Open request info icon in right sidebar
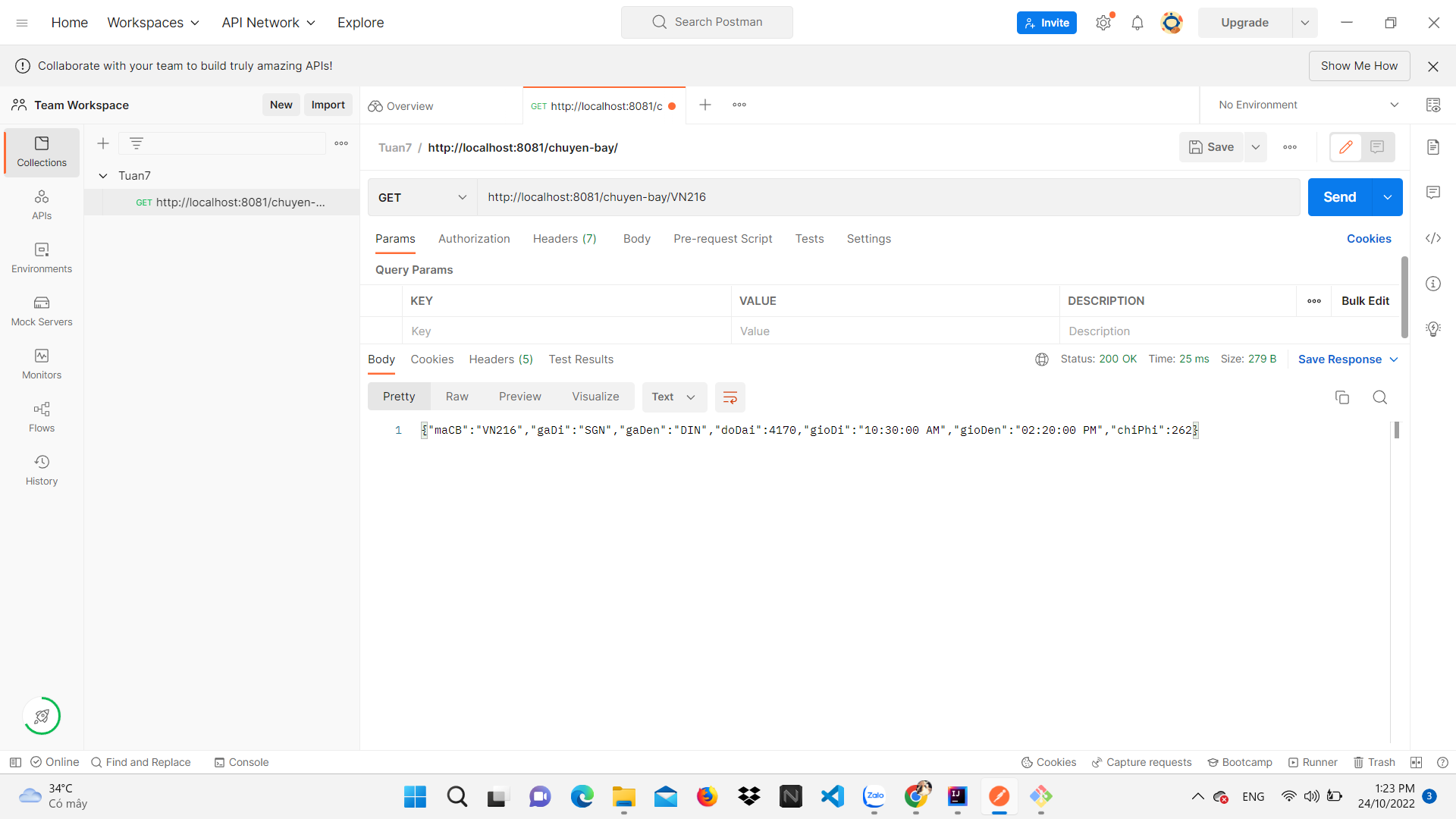The image size is (1456, 819). [1432, 284]
